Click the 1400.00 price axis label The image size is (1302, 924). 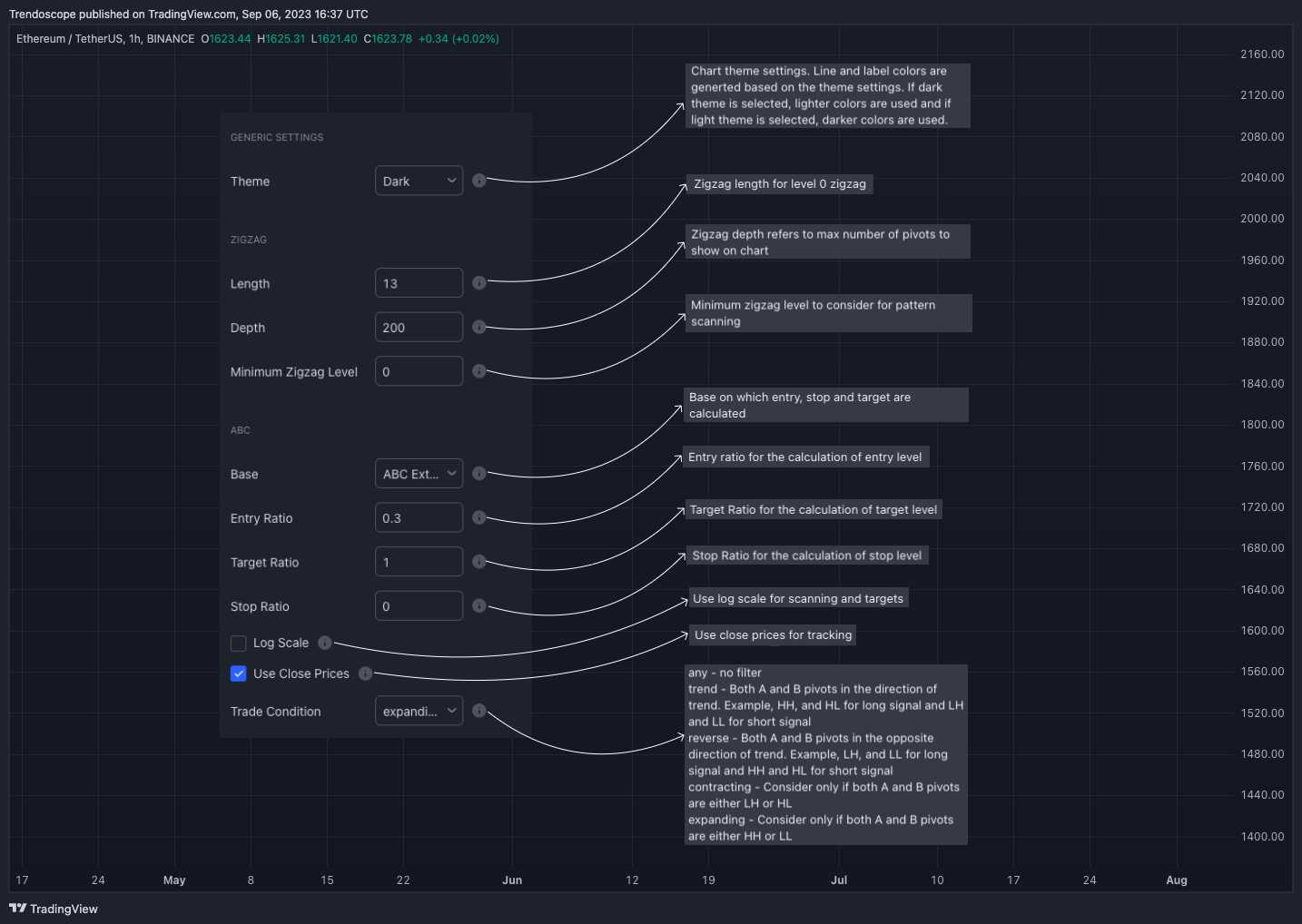1262,837
